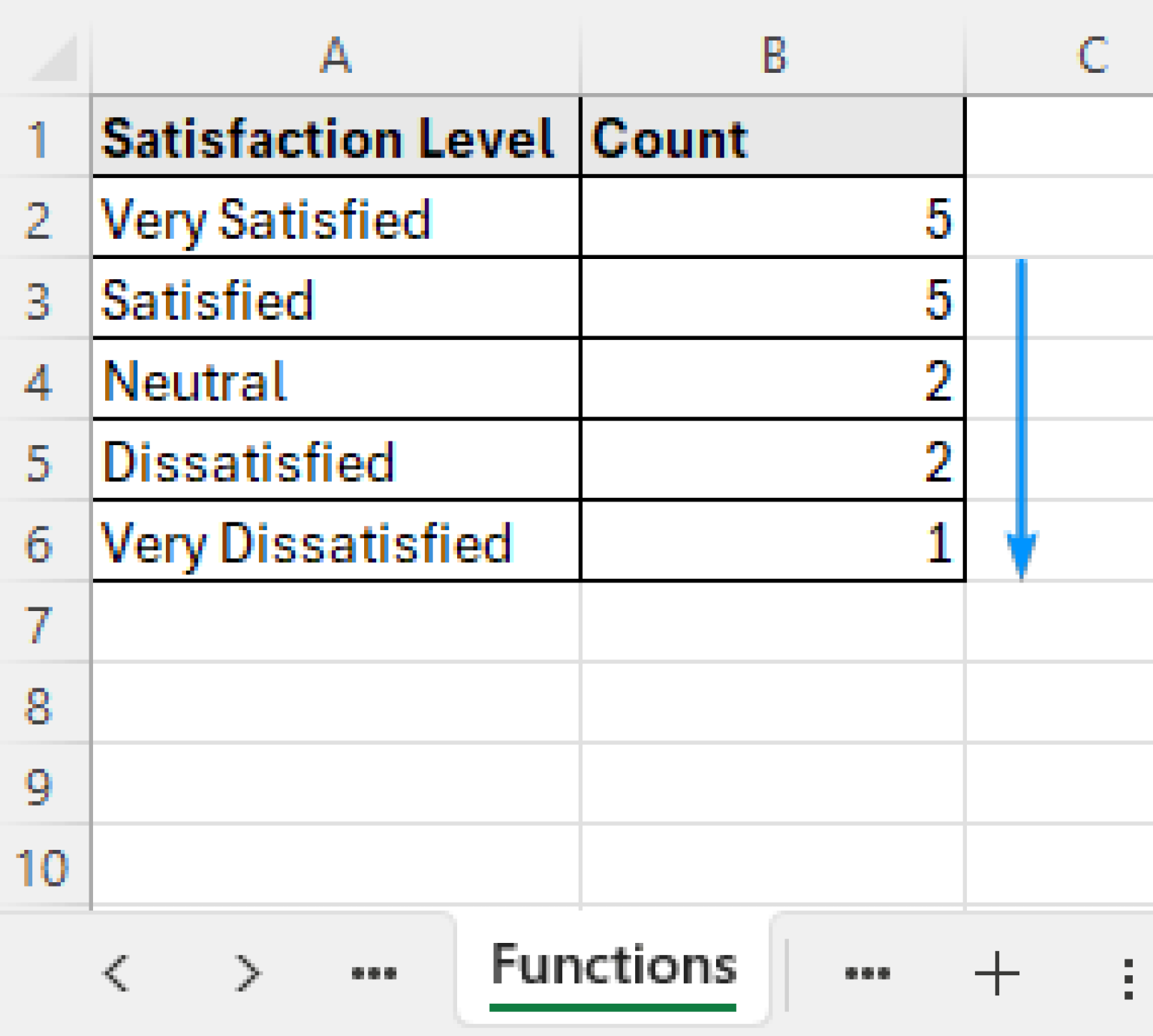Click the next sheet navigation arrow
The width and height of the screenshot is (1153, 1036).
[248, 972]
